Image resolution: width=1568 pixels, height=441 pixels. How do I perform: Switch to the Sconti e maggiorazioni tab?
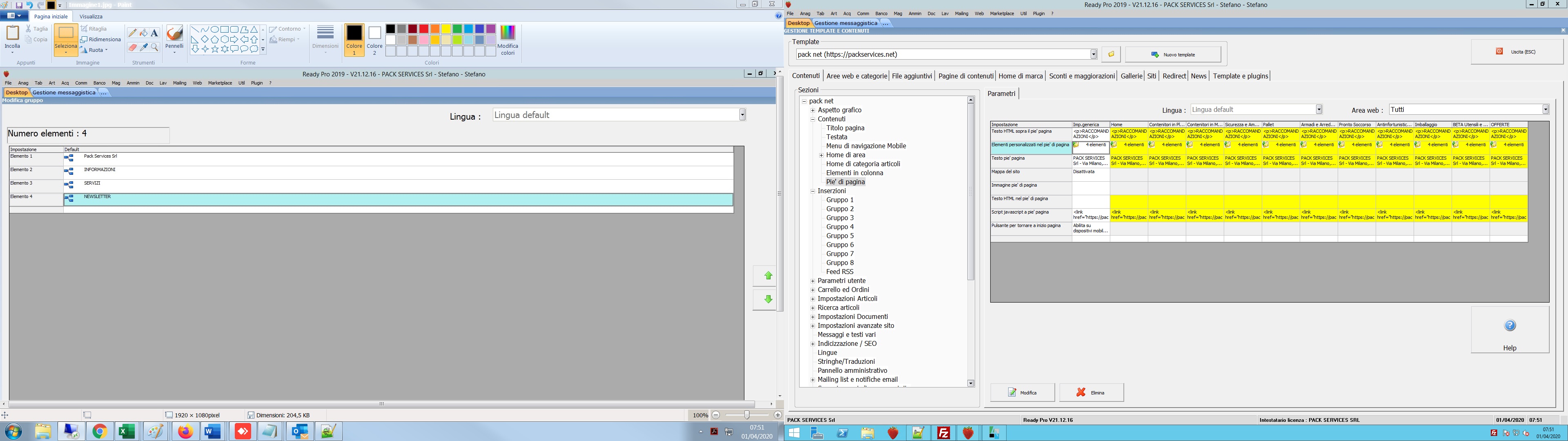(x=1082, y=76)
